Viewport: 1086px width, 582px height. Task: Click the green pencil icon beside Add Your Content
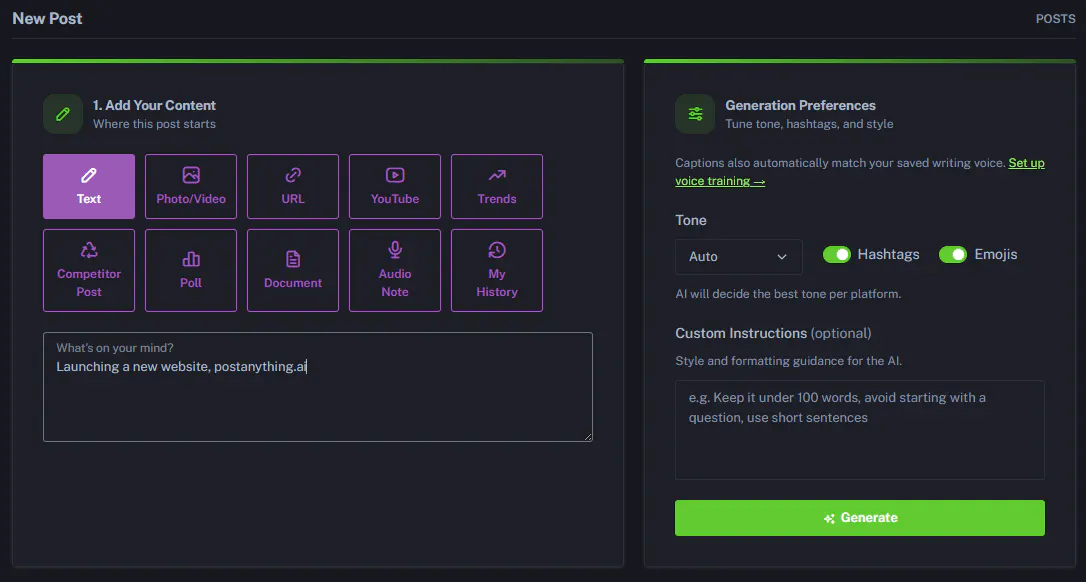pos(63,114)
